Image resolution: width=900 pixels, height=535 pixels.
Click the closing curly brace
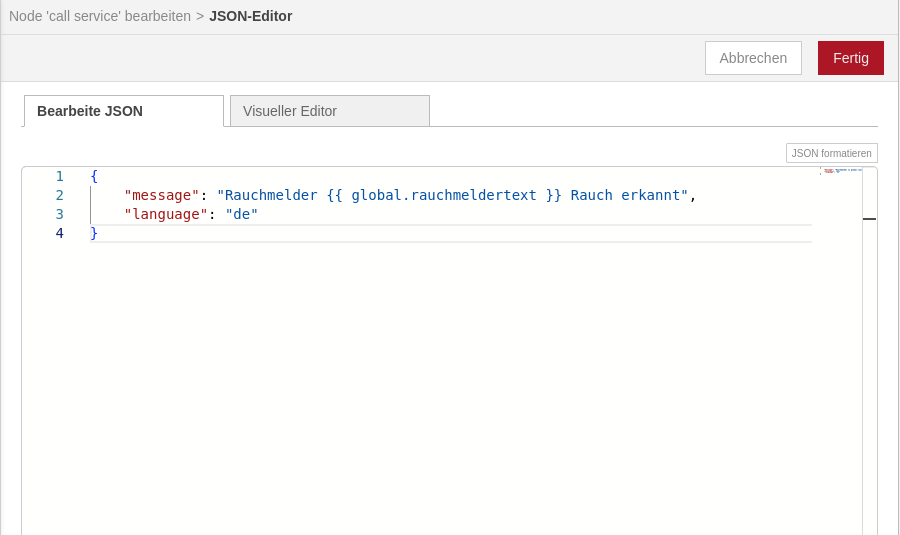94,233
